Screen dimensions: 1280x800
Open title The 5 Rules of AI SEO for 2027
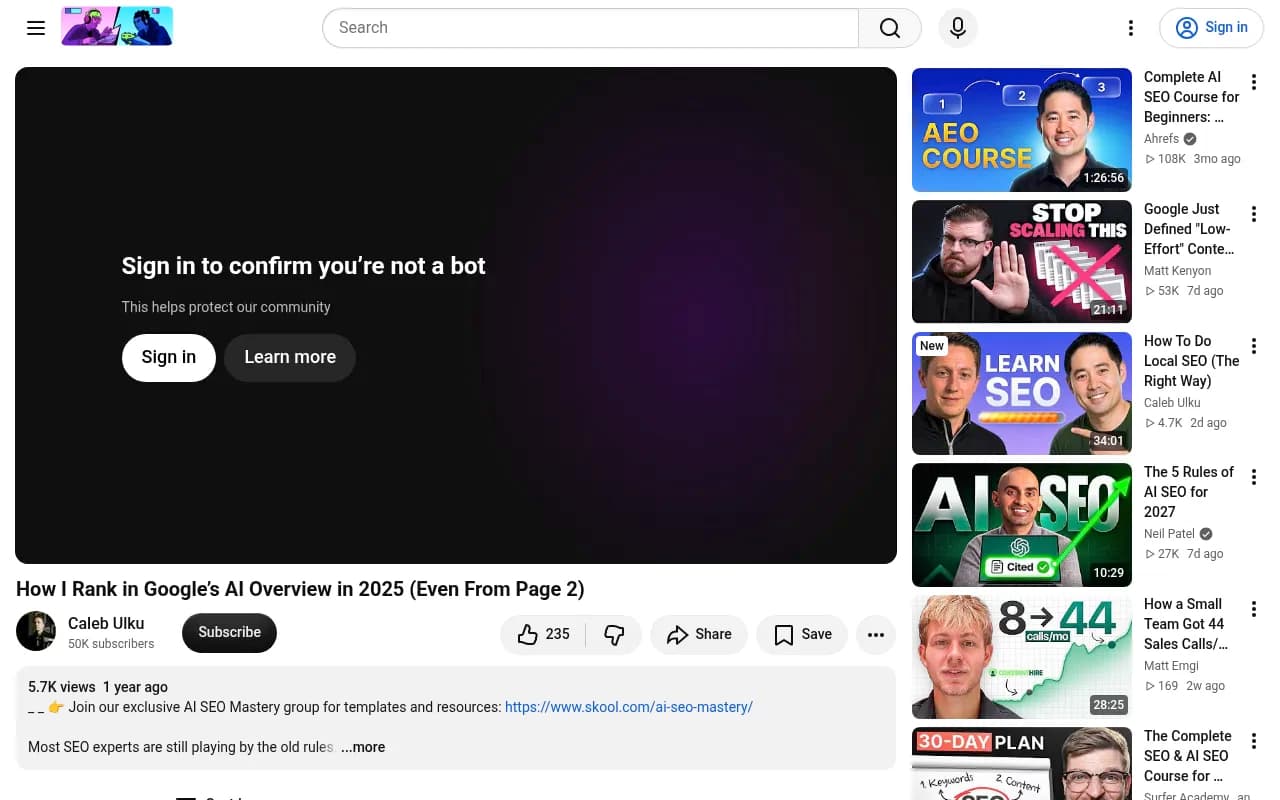tap(1189, 492)
